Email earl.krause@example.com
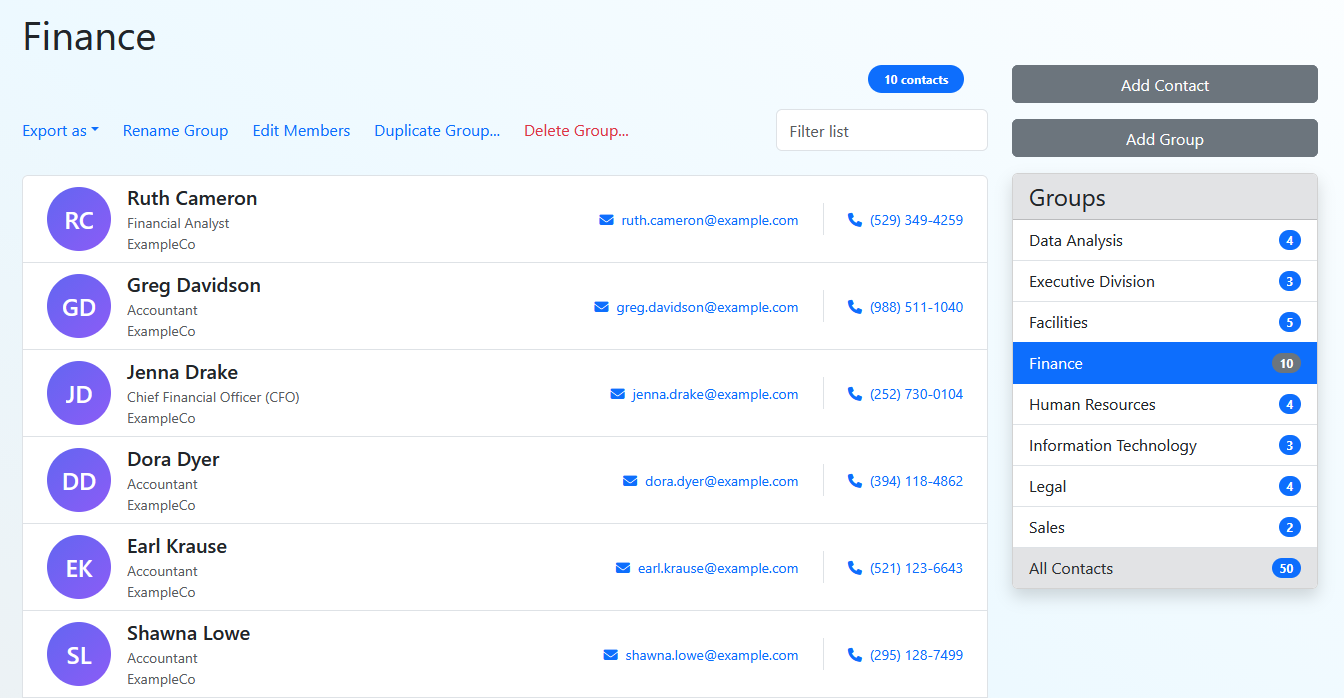 718,568
